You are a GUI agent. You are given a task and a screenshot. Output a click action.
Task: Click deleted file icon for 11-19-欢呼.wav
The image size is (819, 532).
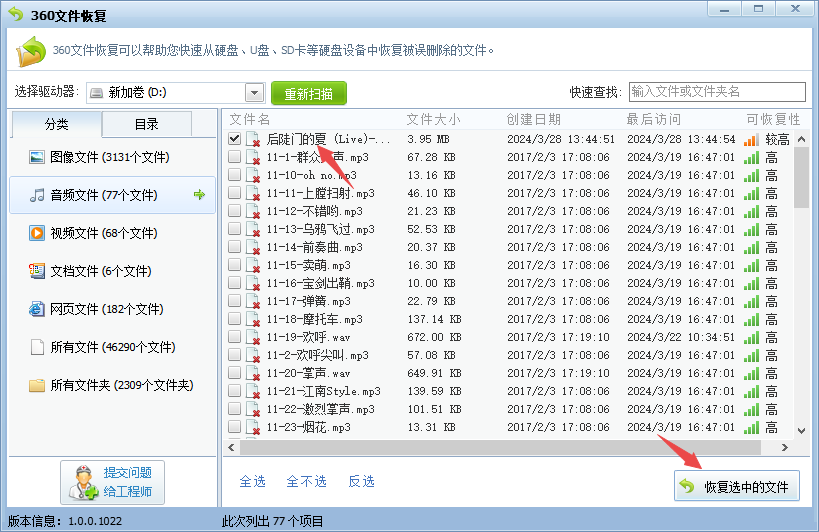point(253,337)
